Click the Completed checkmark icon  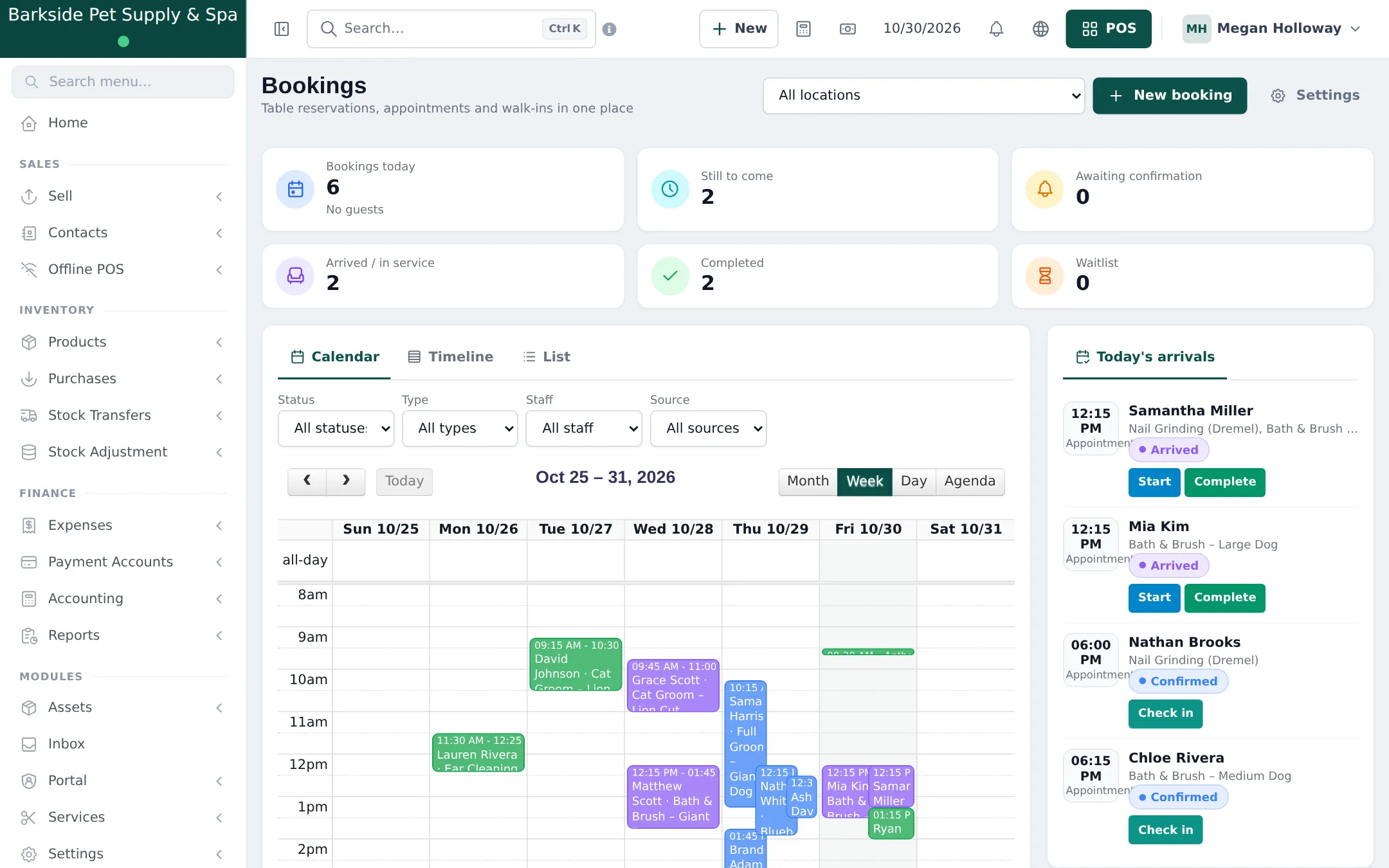(x=670, y=276)
